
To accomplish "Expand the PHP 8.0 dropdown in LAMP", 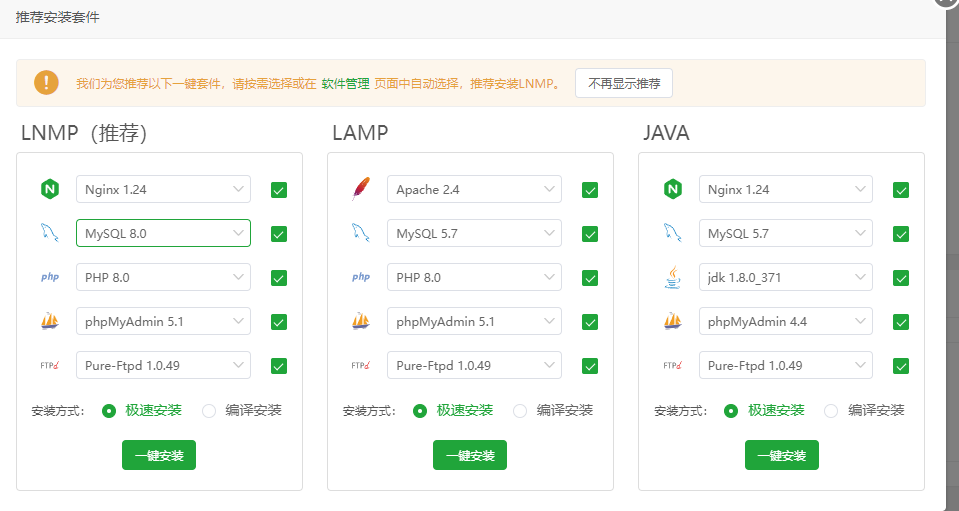I will click(474, 277).
